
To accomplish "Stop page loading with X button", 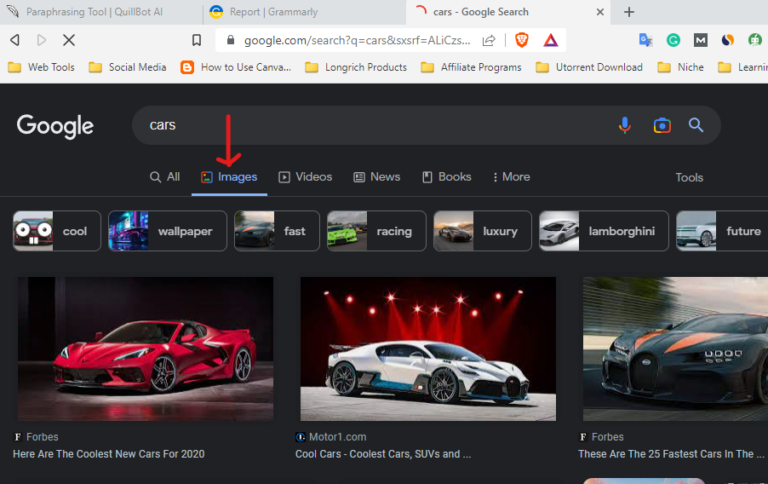I will (69, 40).
